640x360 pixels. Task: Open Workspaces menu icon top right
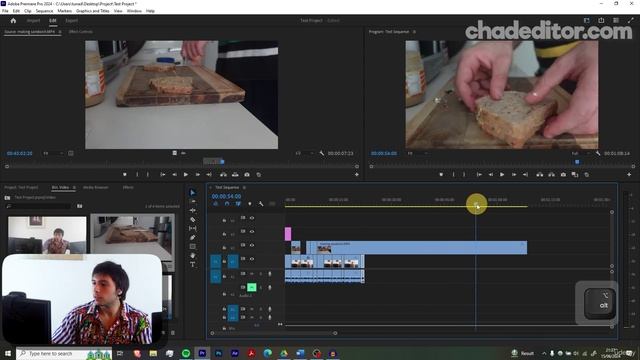point(587,20)
